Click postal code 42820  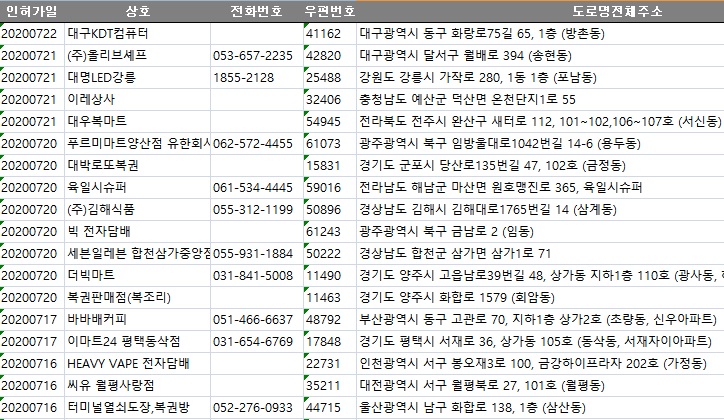pos(323,56)
